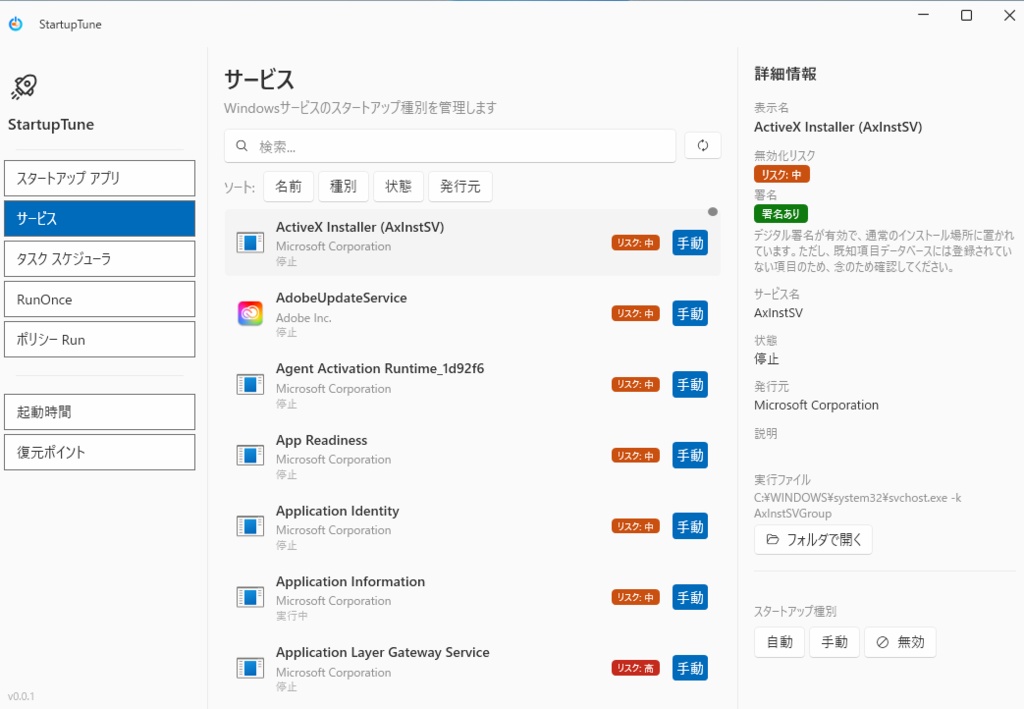1024x709 pixels.
Task: Select the AdobeUpdateService row name
Action: 342,298
